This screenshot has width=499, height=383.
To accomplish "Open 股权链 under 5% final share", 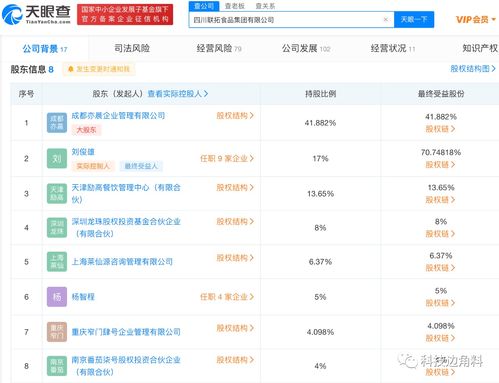I will pos(440,303).
